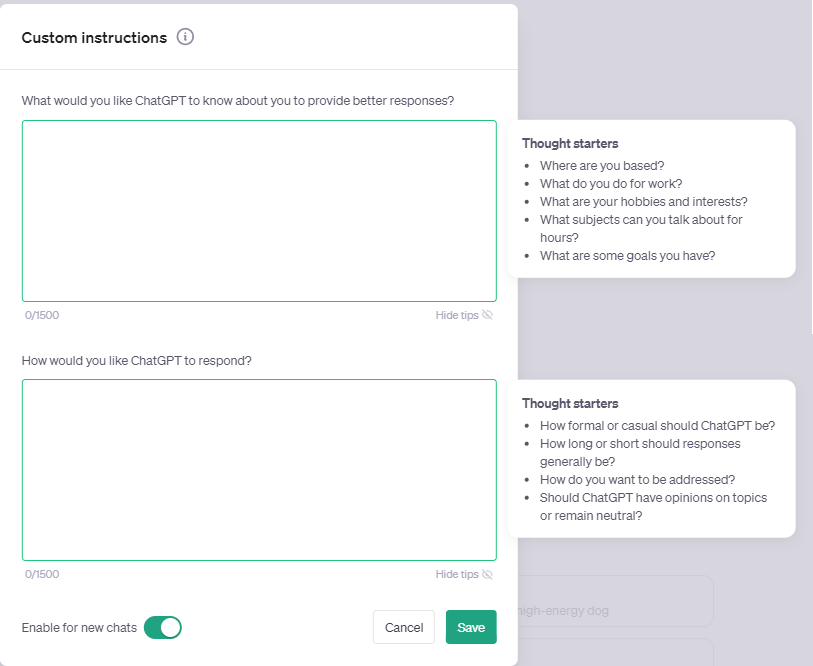Click the "What do you do for work?" tip
The height and width of the screenshot is (666, 813).
click(611, 184)
